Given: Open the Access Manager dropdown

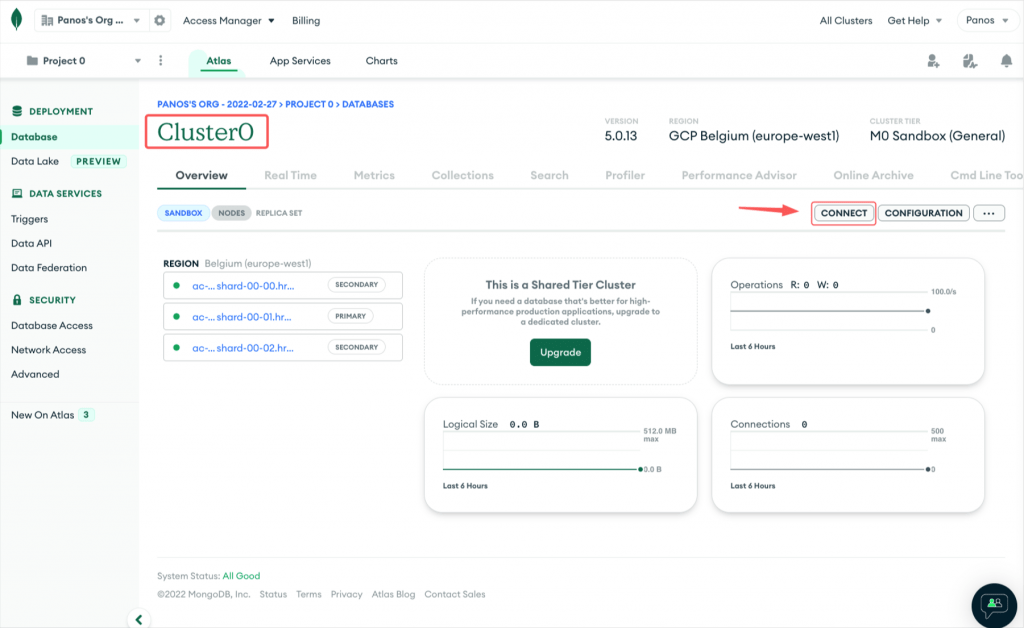Looking at the screenshot, I should click(228, 21).
